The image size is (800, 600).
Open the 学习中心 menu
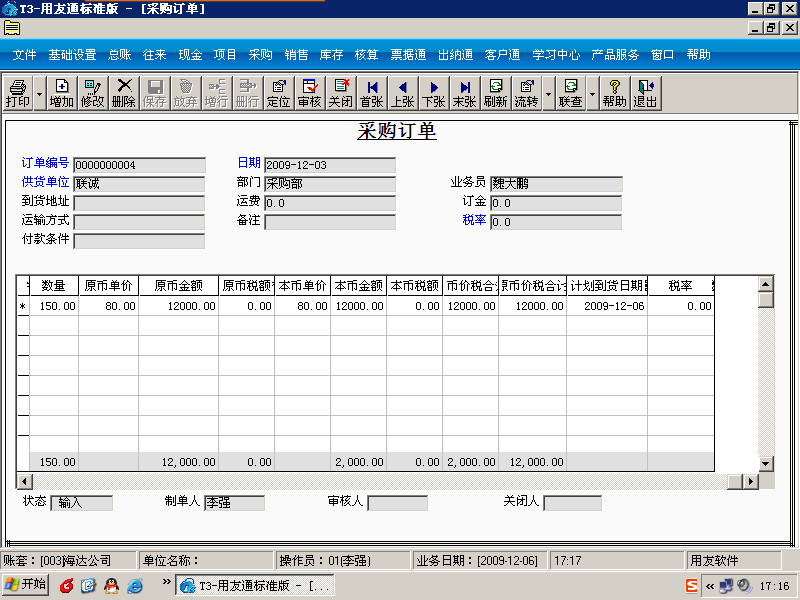click(556, 55)
